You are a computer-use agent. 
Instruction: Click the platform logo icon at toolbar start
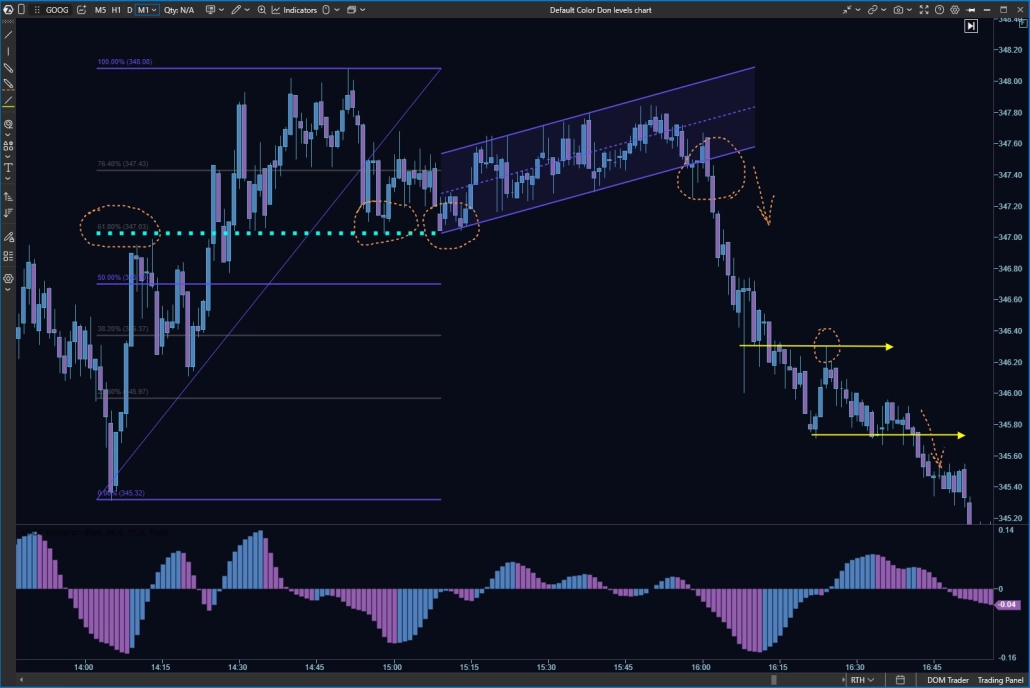click(8, 10)
